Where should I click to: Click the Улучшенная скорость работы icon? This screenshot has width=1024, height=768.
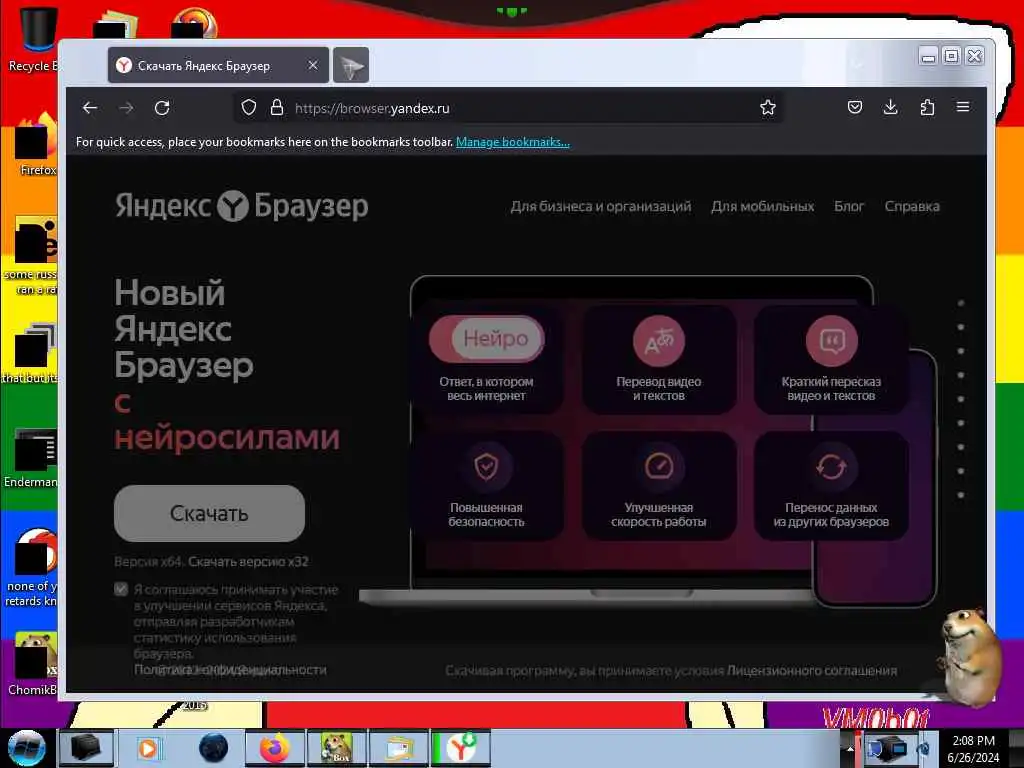tap(659, 466)
